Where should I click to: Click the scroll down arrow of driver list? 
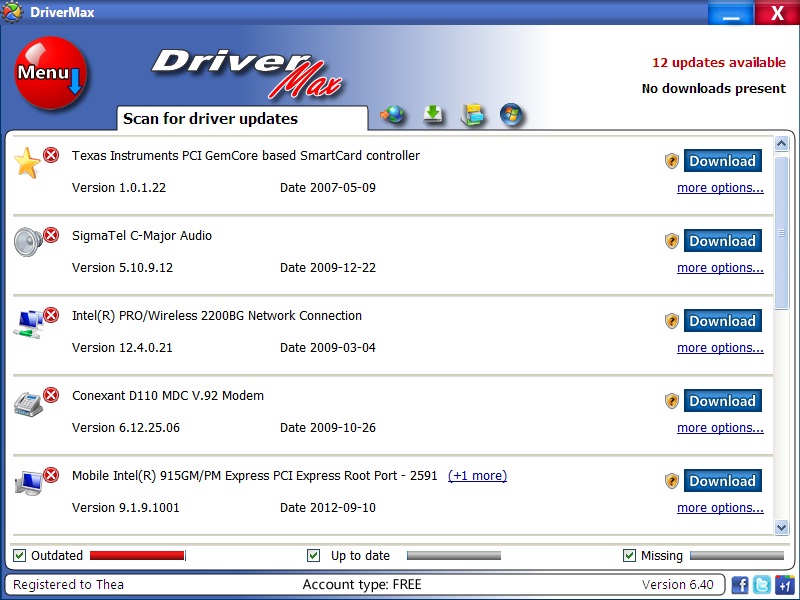pos(781,527)
